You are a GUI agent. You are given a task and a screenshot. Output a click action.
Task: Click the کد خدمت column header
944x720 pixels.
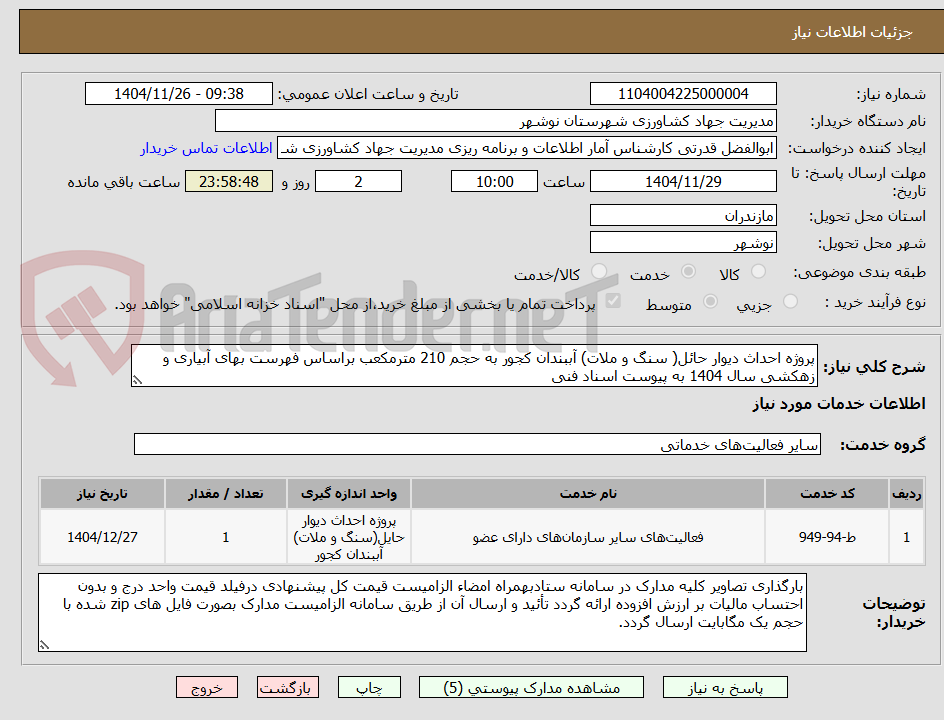(827, 494)
